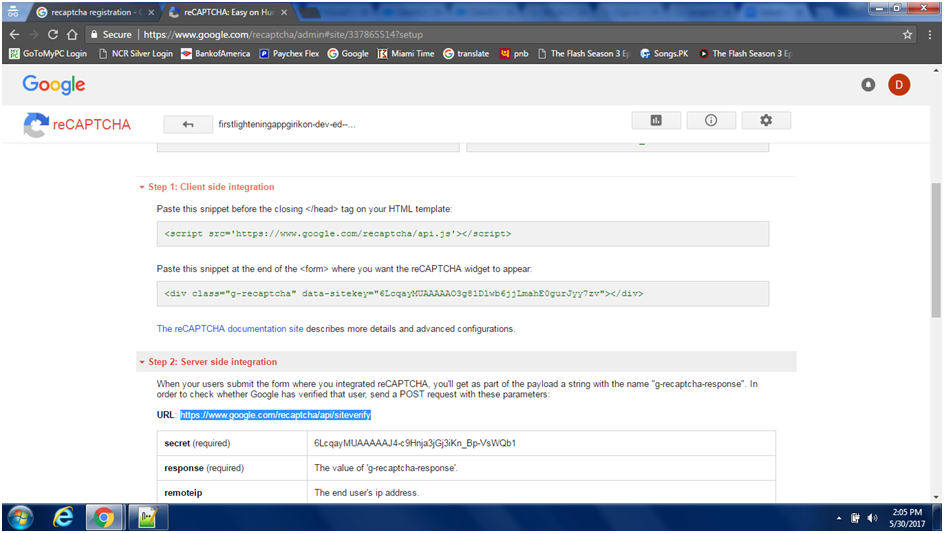Open the Google account avatar D
This screenshot has width=944, height=533.
899,85
